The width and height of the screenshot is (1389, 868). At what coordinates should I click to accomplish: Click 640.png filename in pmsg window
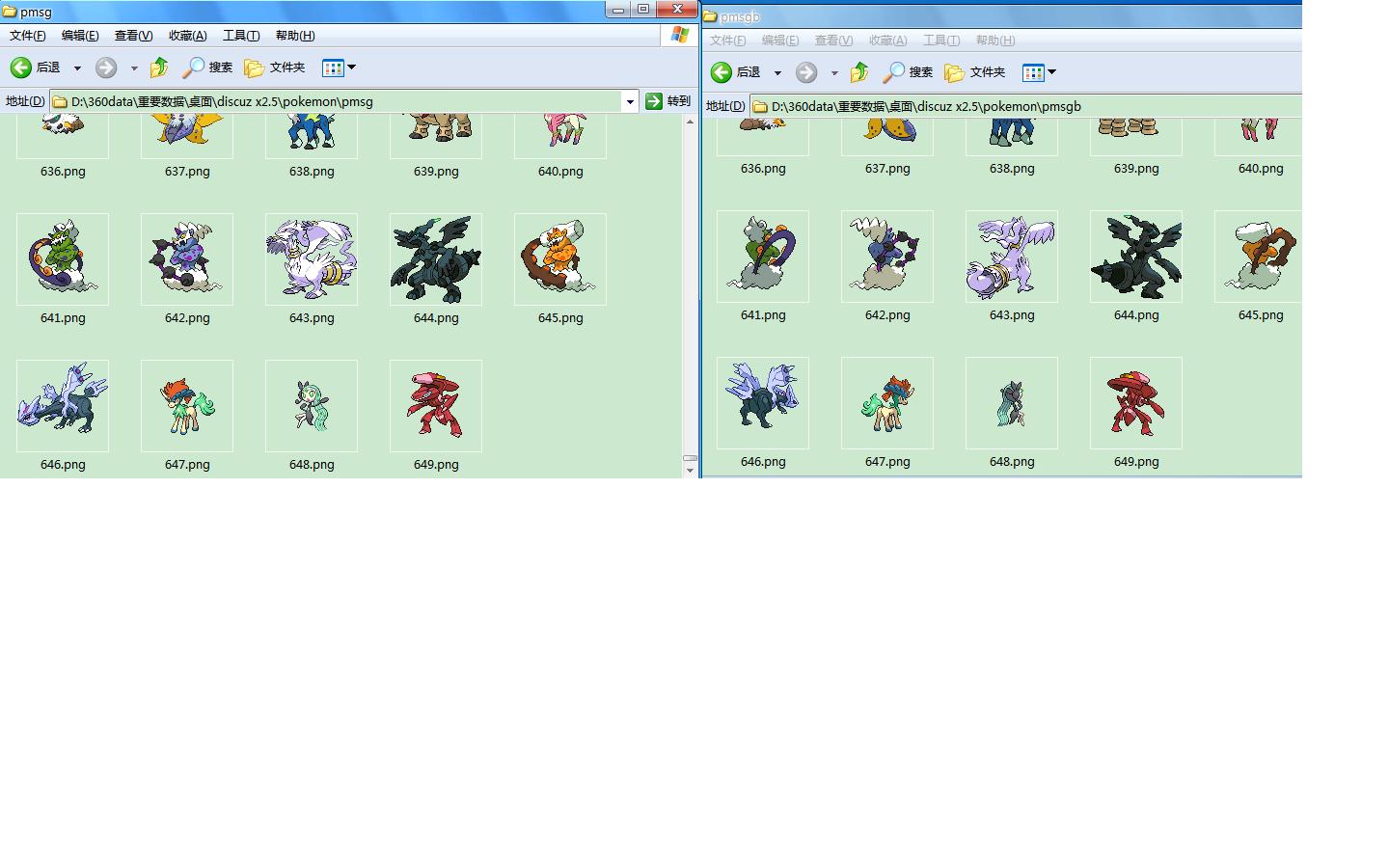tap(560, 172)
